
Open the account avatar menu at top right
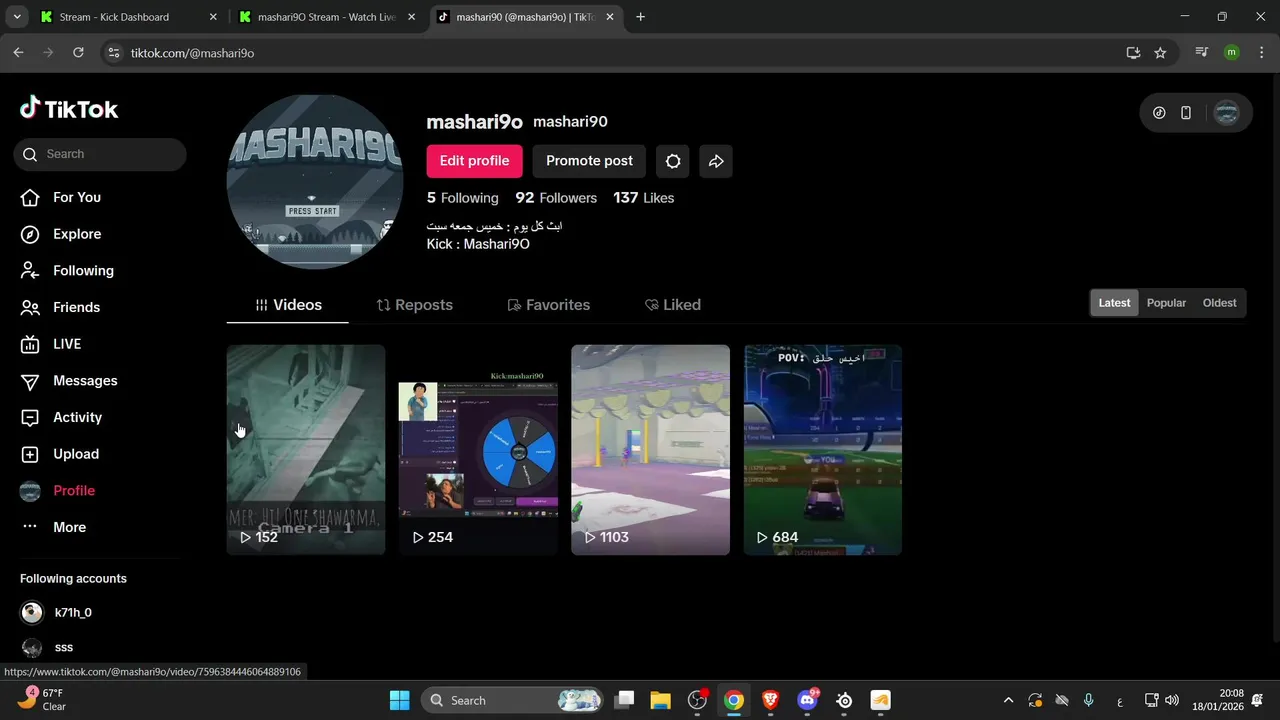(x=1226, y=113)
